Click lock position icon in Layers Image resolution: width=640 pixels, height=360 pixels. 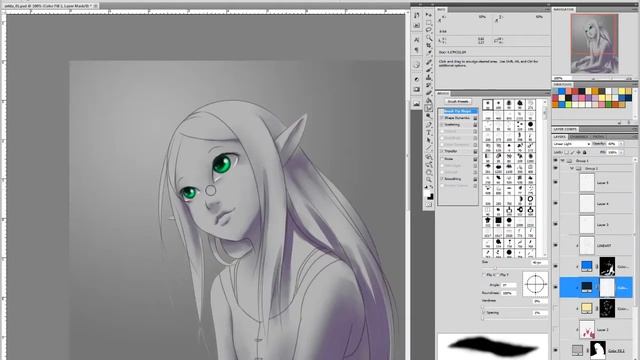click(x=578, y=152)
